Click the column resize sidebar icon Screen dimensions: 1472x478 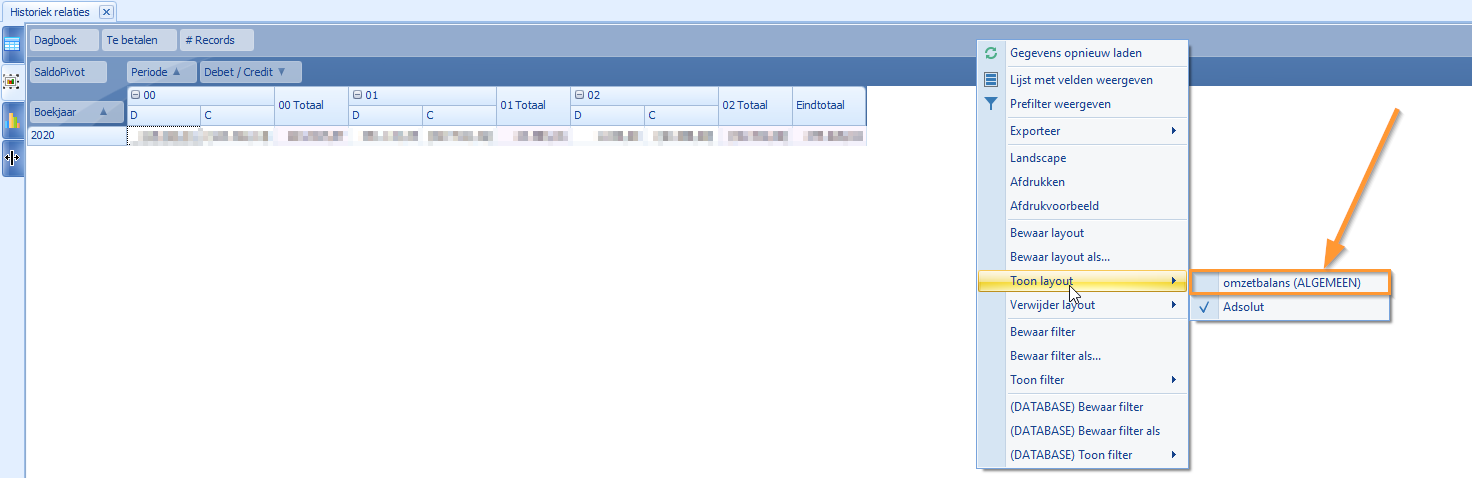tap(13, 158)
